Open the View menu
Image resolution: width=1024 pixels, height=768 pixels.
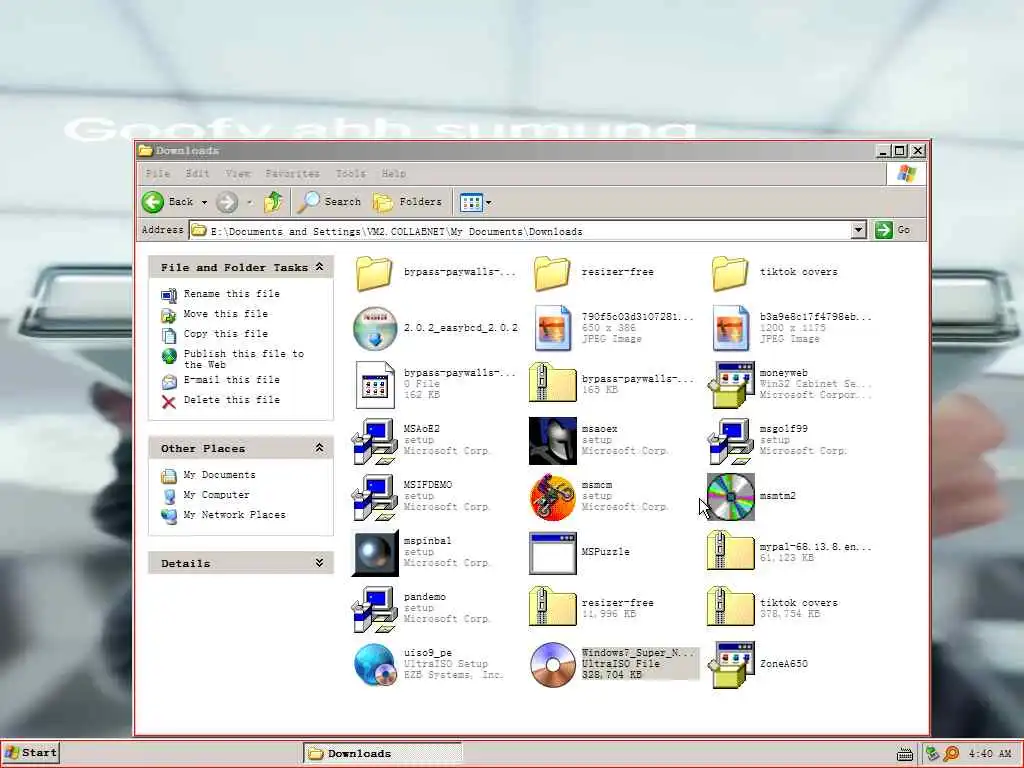[238, 174]
